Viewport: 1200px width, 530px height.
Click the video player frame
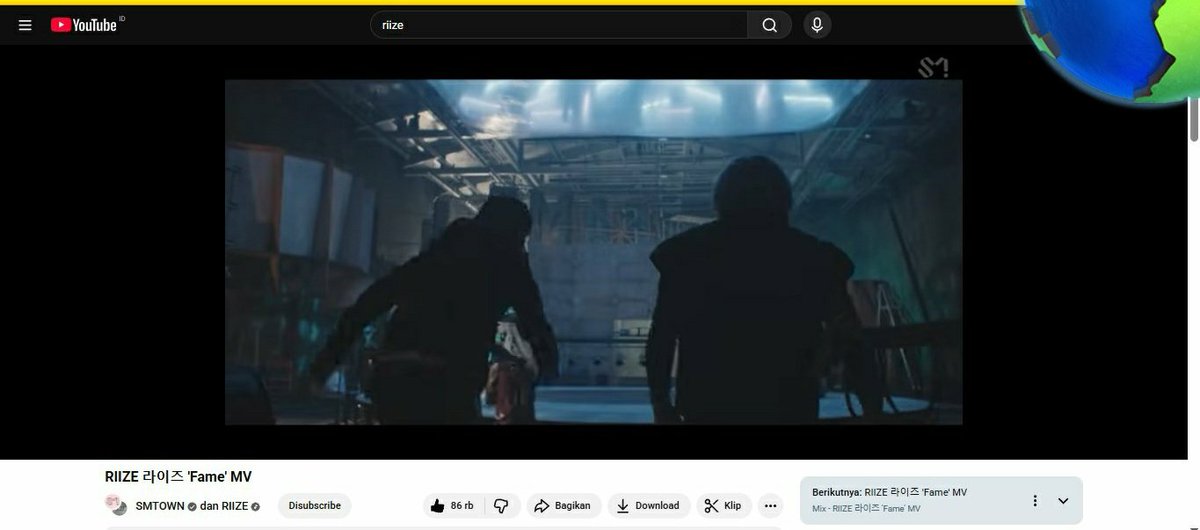593,252
